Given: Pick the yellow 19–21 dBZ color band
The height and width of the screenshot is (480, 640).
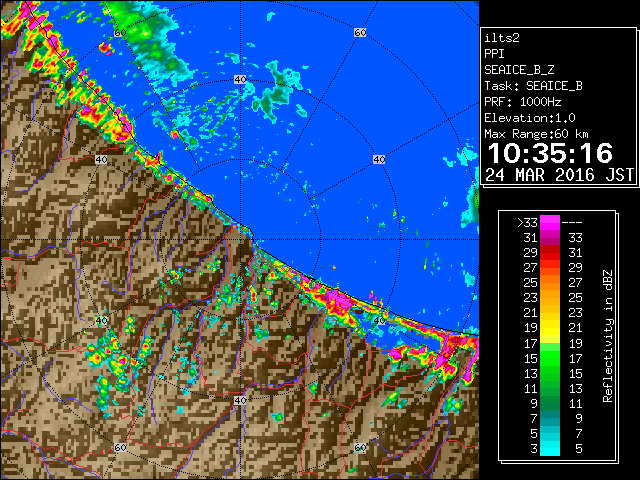Looking at the screenshot, I should (x=549, y=328).
